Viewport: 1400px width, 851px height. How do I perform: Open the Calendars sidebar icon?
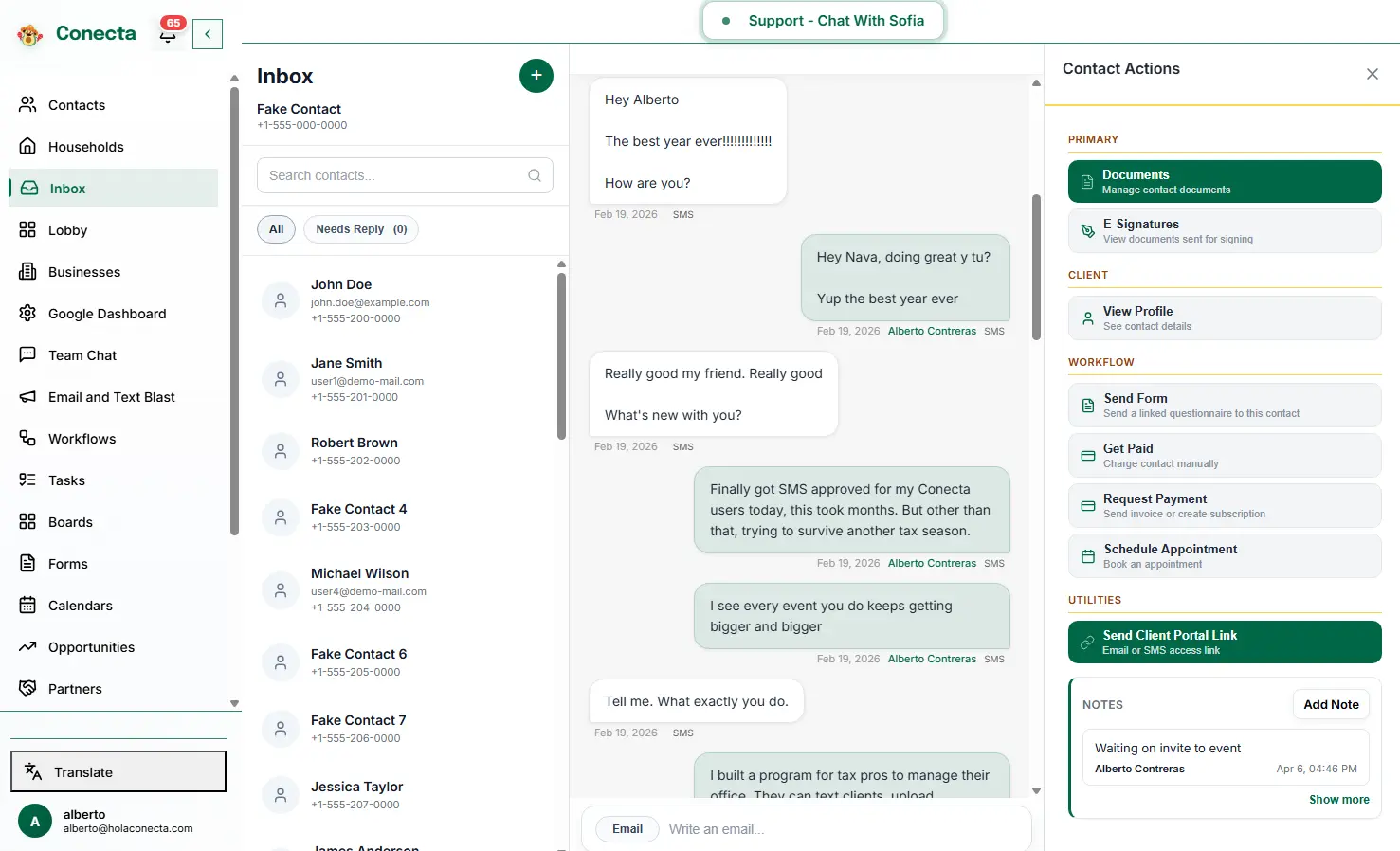click(27, 606)
